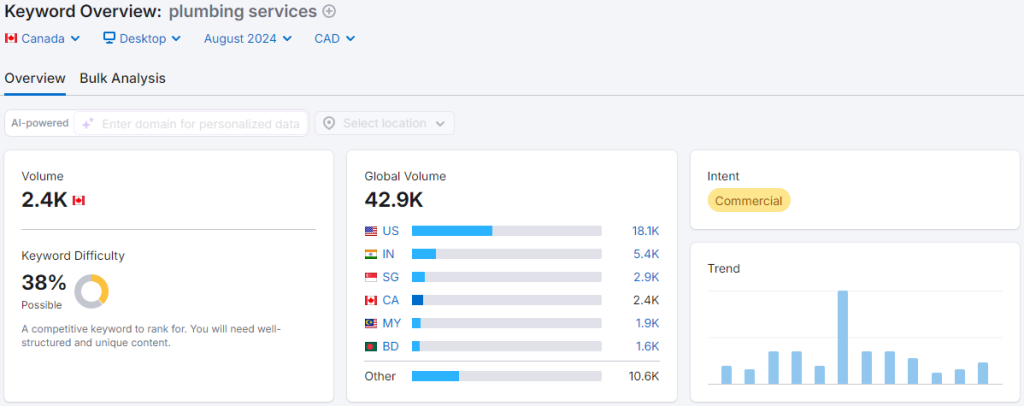Open the CAD currency dropdown

pos(335,39)
